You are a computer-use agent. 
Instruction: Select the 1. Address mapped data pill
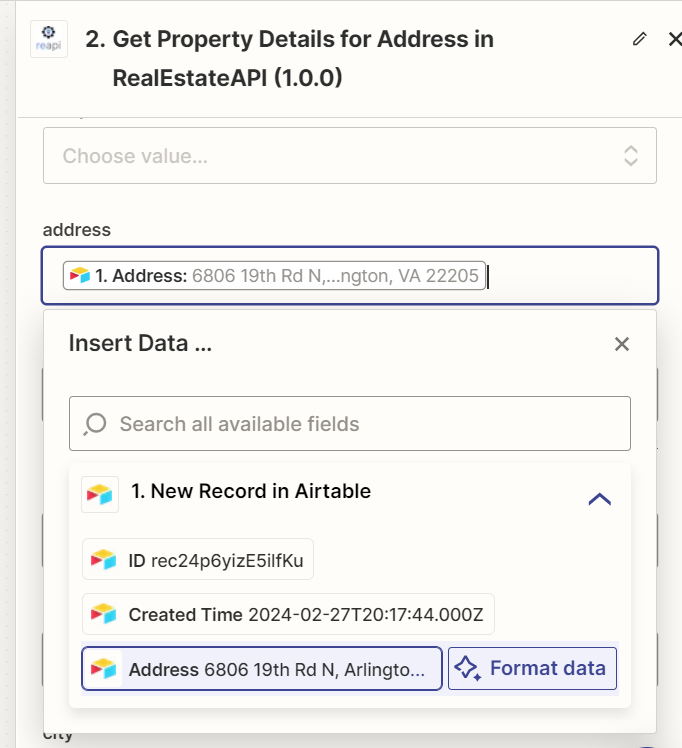274,275
